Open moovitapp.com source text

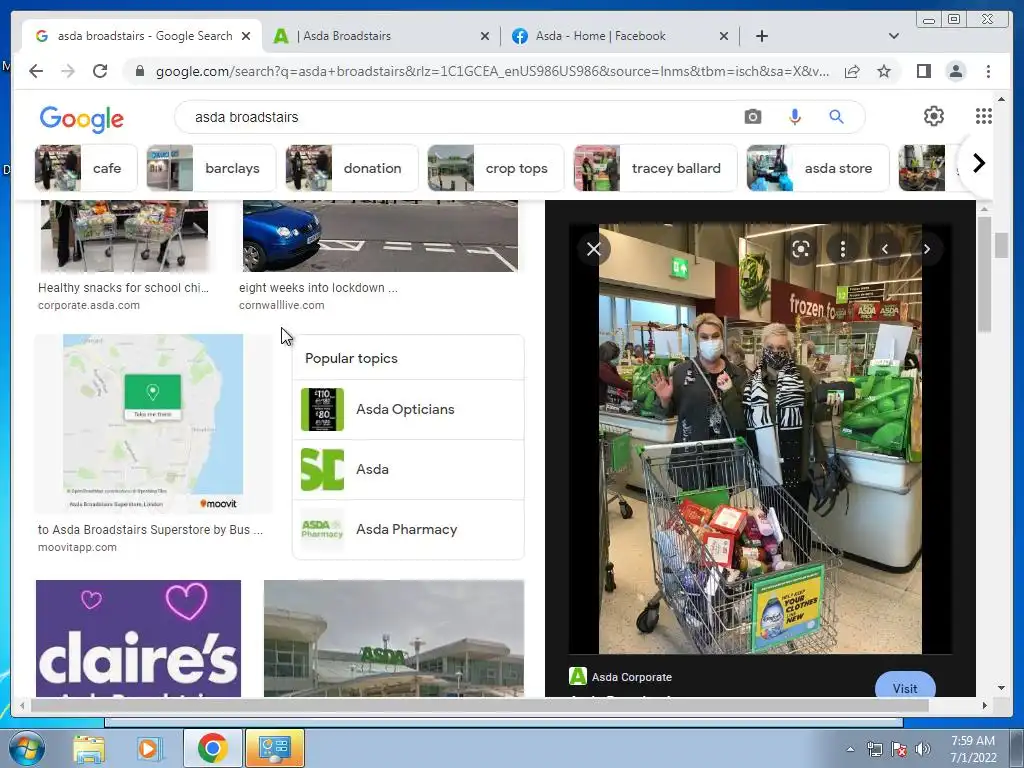(77, 547)
